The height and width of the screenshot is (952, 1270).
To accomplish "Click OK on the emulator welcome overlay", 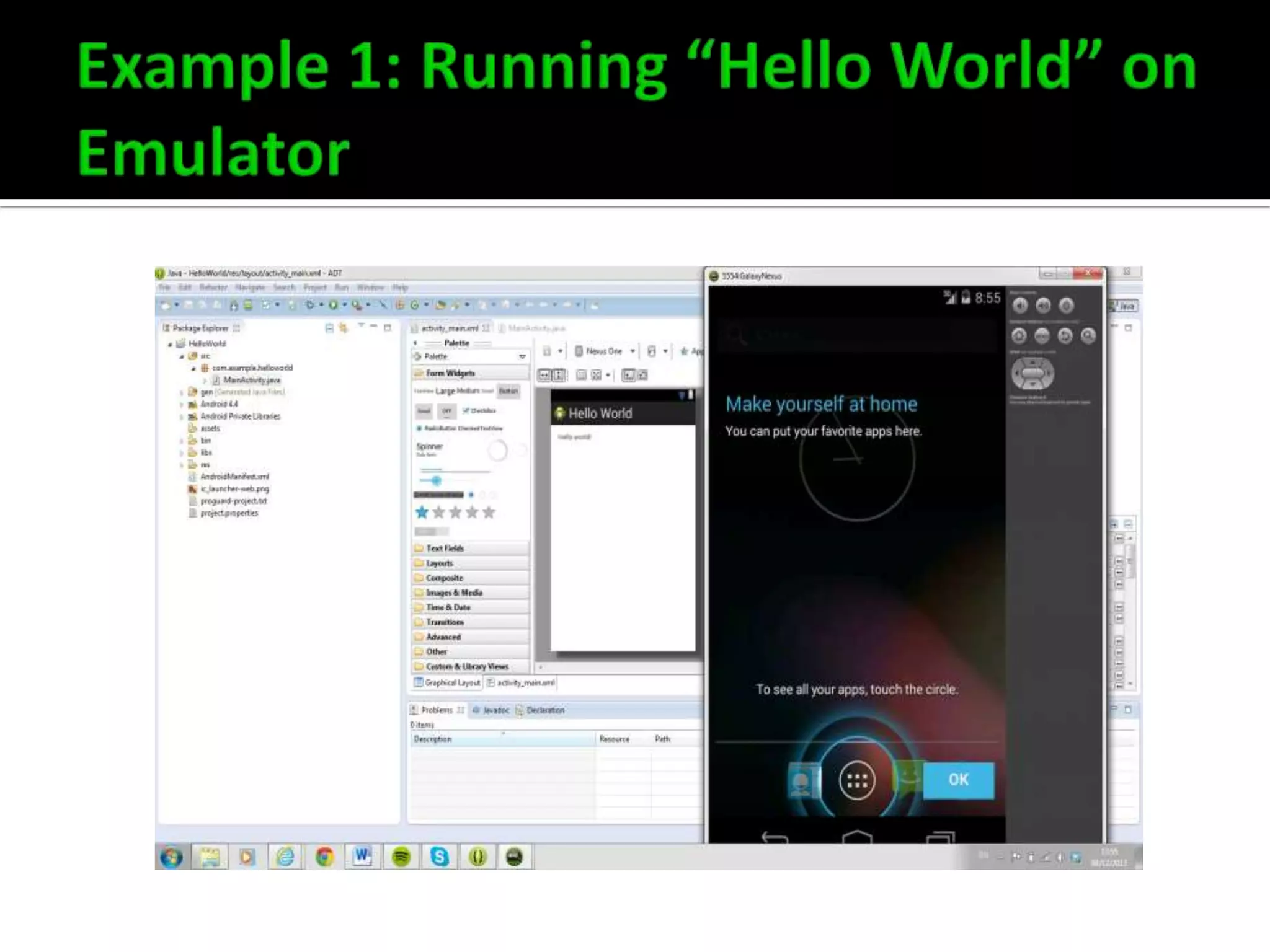I will (958, 780).
